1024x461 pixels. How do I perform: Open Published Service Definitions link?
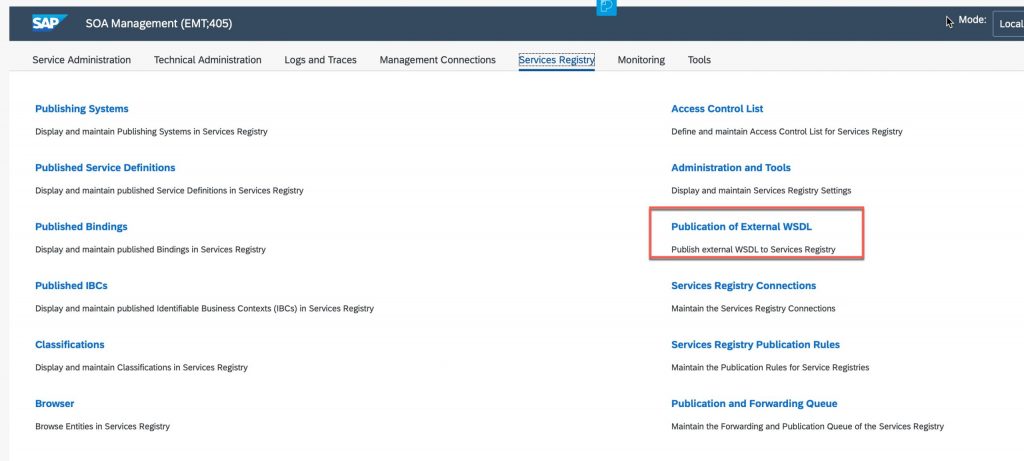coord(105,168)
